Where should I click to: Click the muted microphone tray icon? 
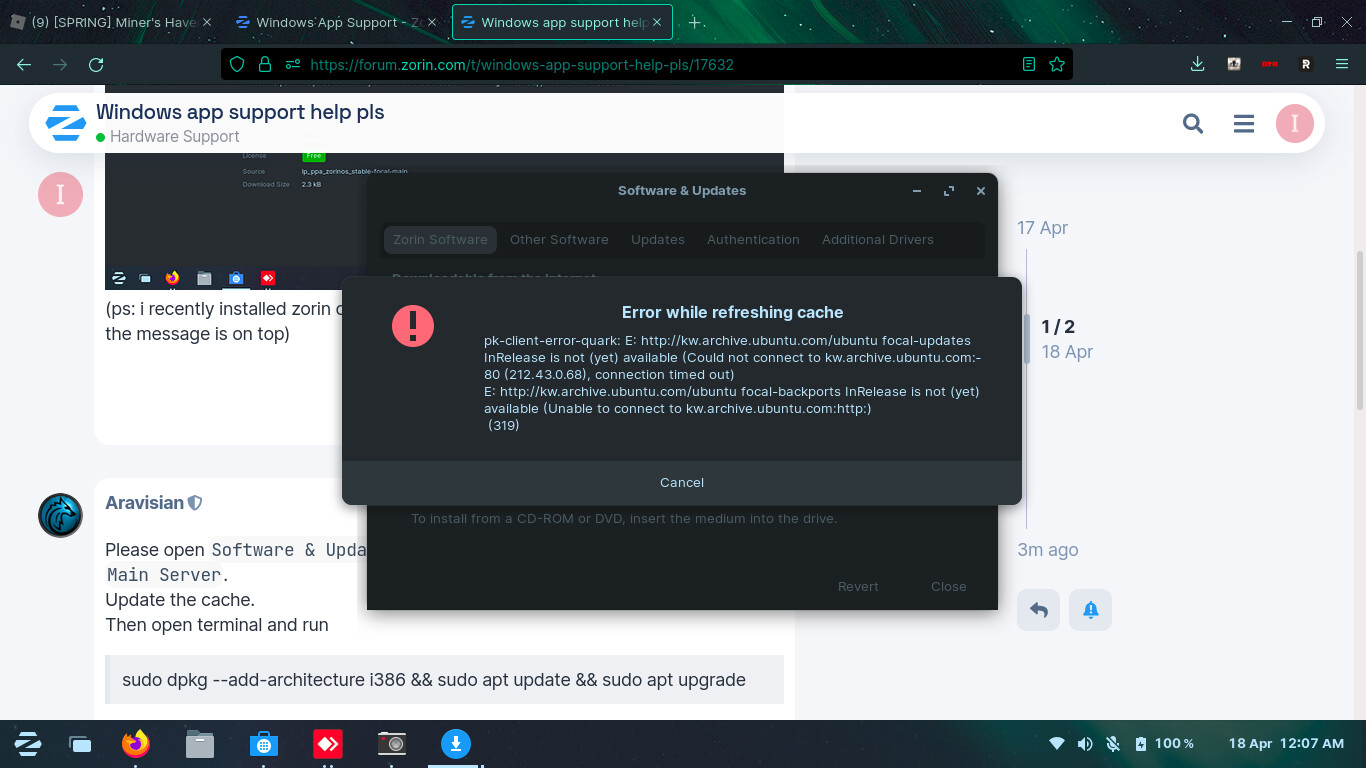1113,744
